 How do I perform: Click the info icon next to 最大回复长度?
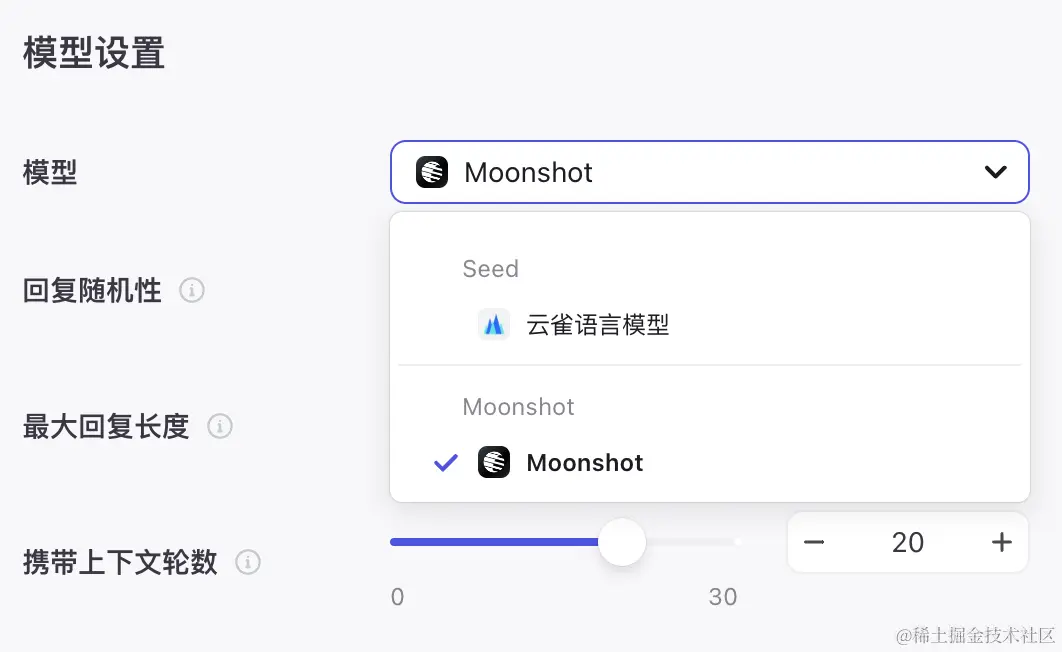tap(221, 426)
